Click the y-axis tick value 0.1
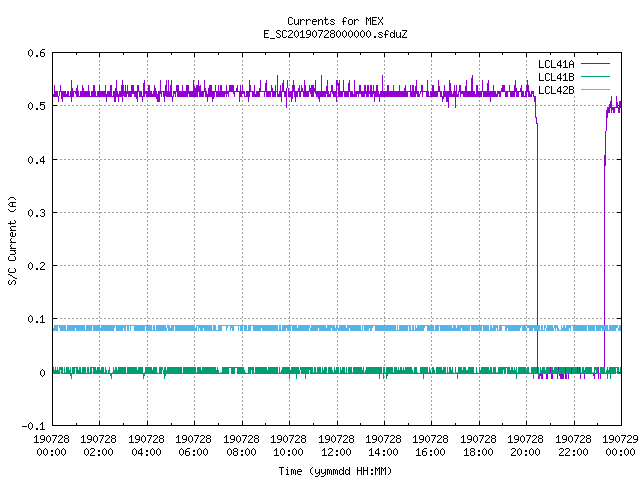This screenshot has height=480, width=640. 36,319
